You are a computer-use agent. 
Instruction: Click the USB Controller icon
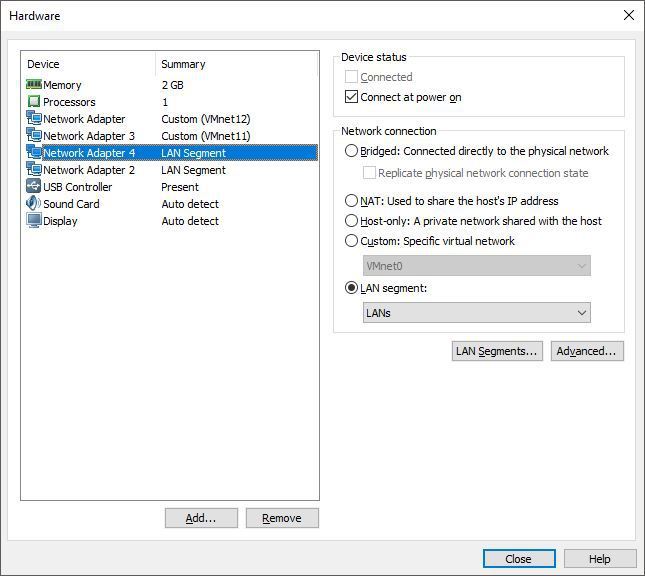[34, 186]
